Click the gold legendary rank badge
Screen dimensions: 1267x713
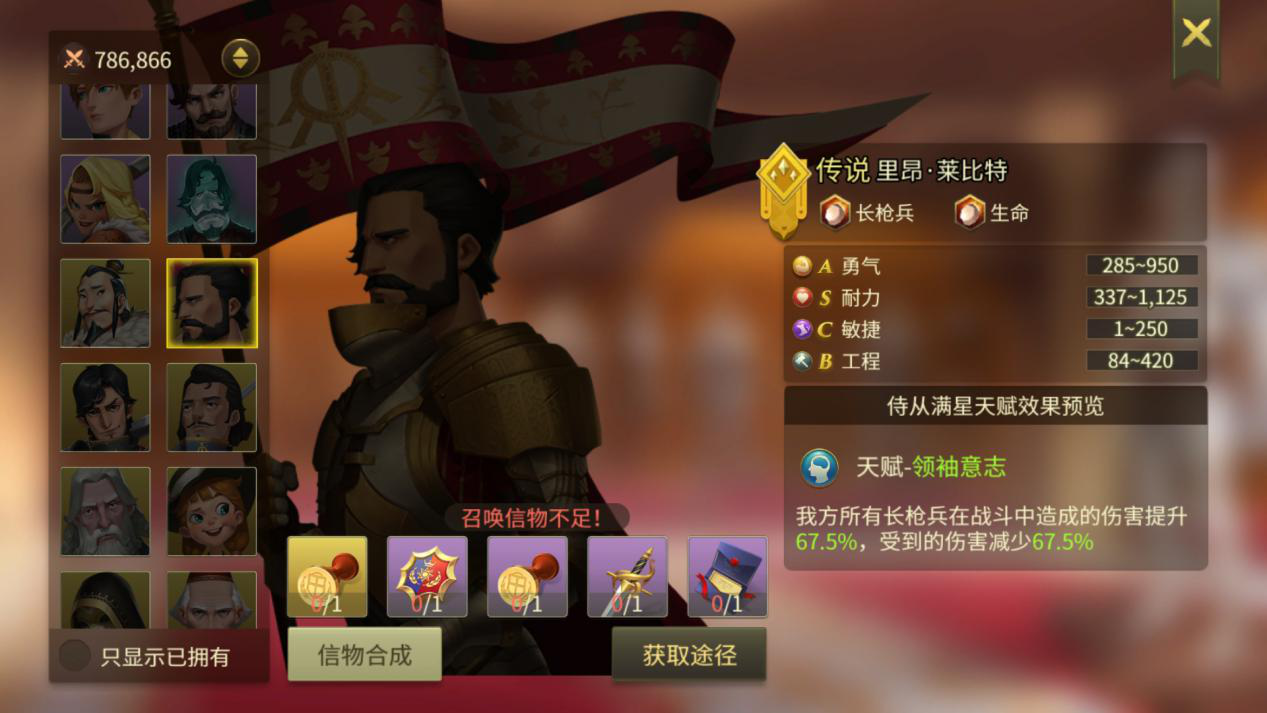pyautogui.click(x=783, y=192)
